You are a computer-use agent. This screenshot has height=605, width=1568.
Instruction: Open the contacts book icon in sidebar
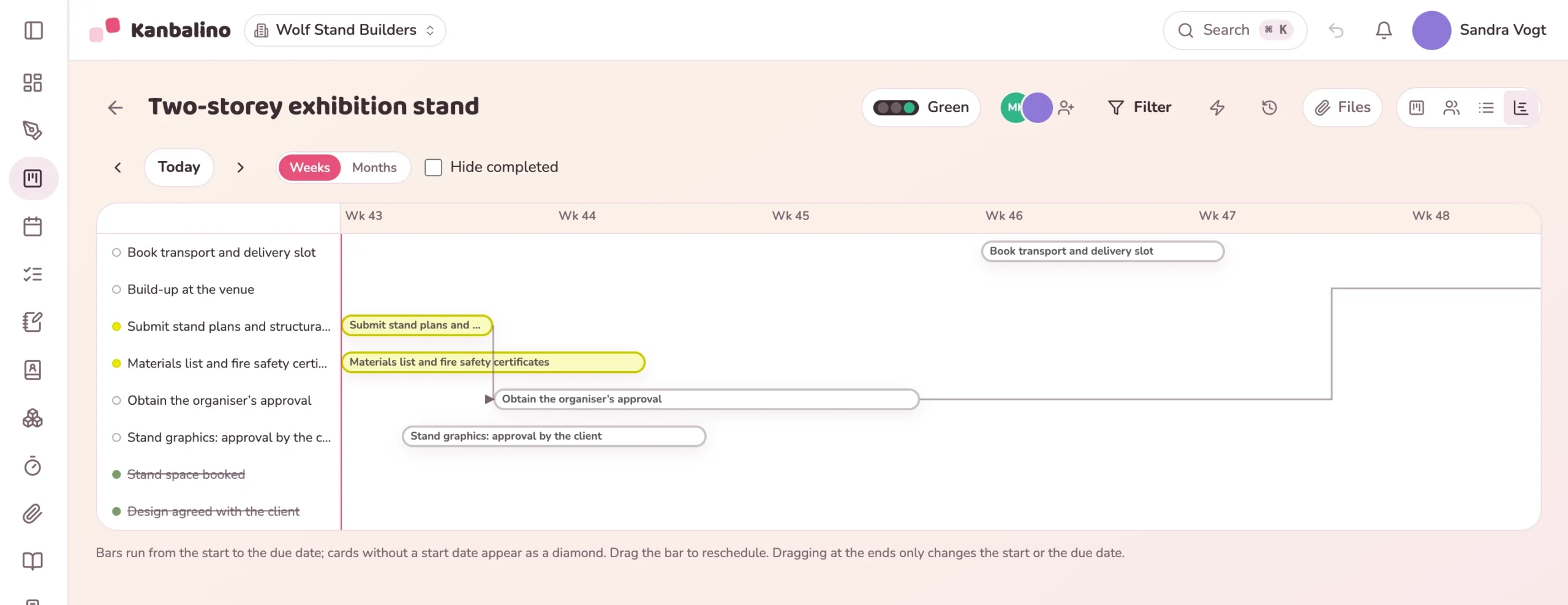(x=32, y=370)
